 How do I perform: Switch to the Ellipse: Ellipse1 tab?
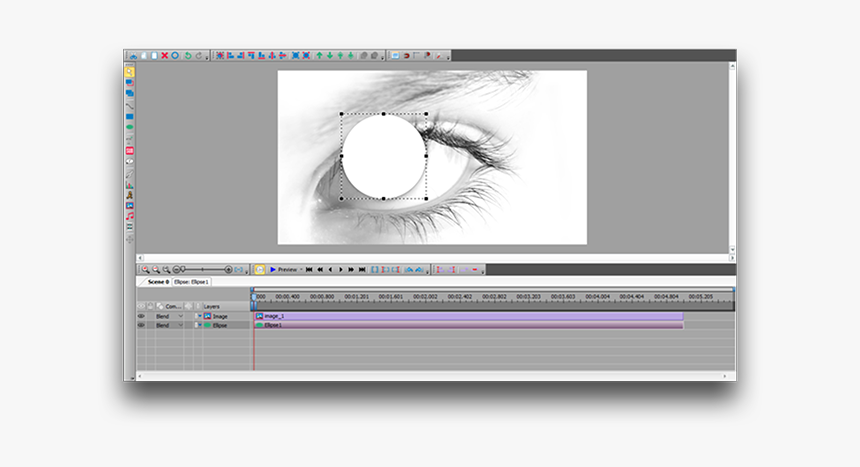(x=191, y=282)
